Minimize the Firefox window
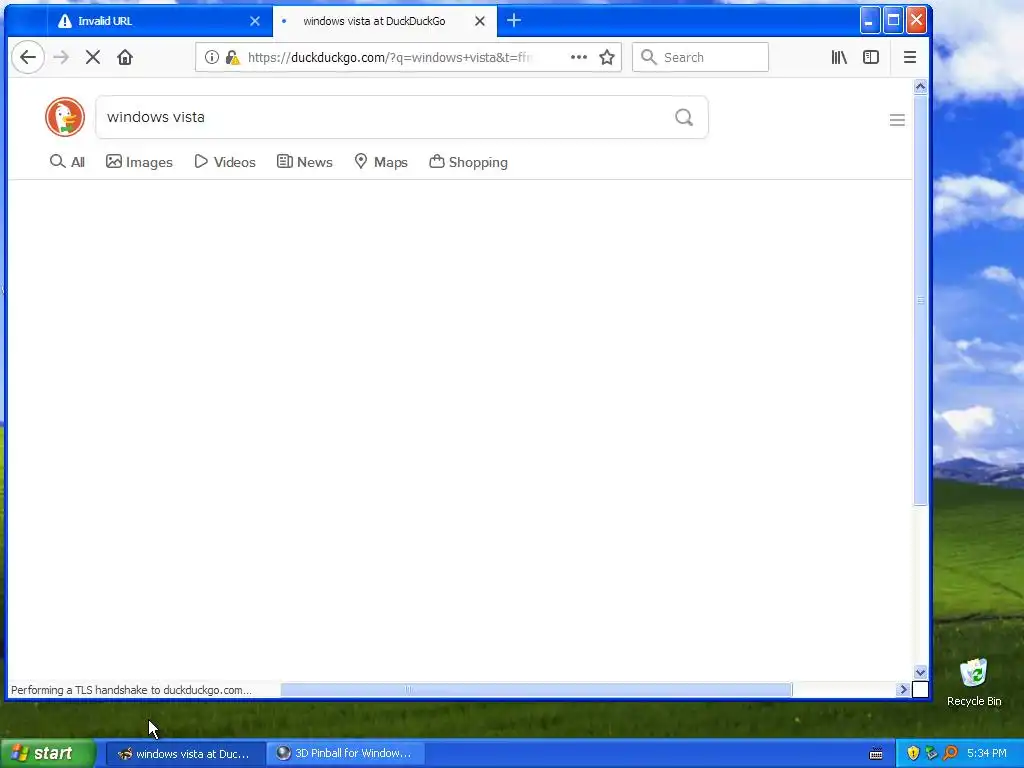The width and height of the screenshot is (1024, 768). [x=869, y=21]
